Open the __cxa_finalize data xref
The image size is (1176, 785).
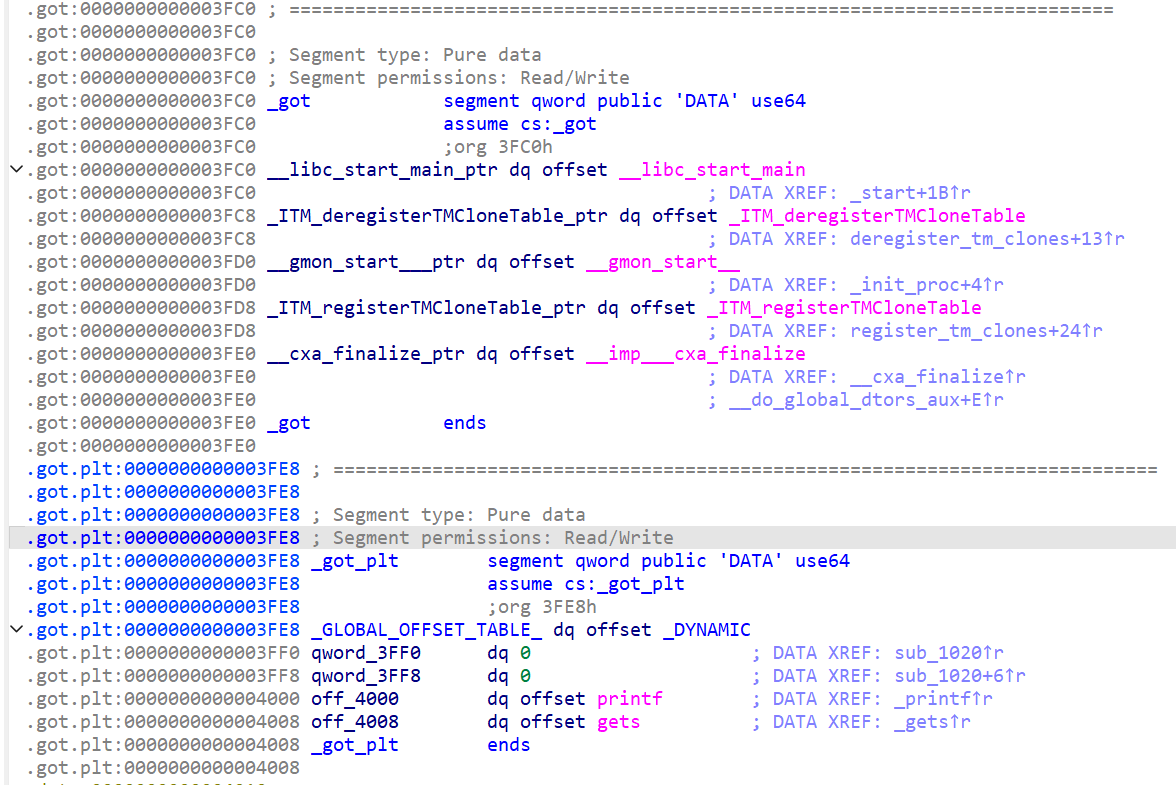[938, 377]
